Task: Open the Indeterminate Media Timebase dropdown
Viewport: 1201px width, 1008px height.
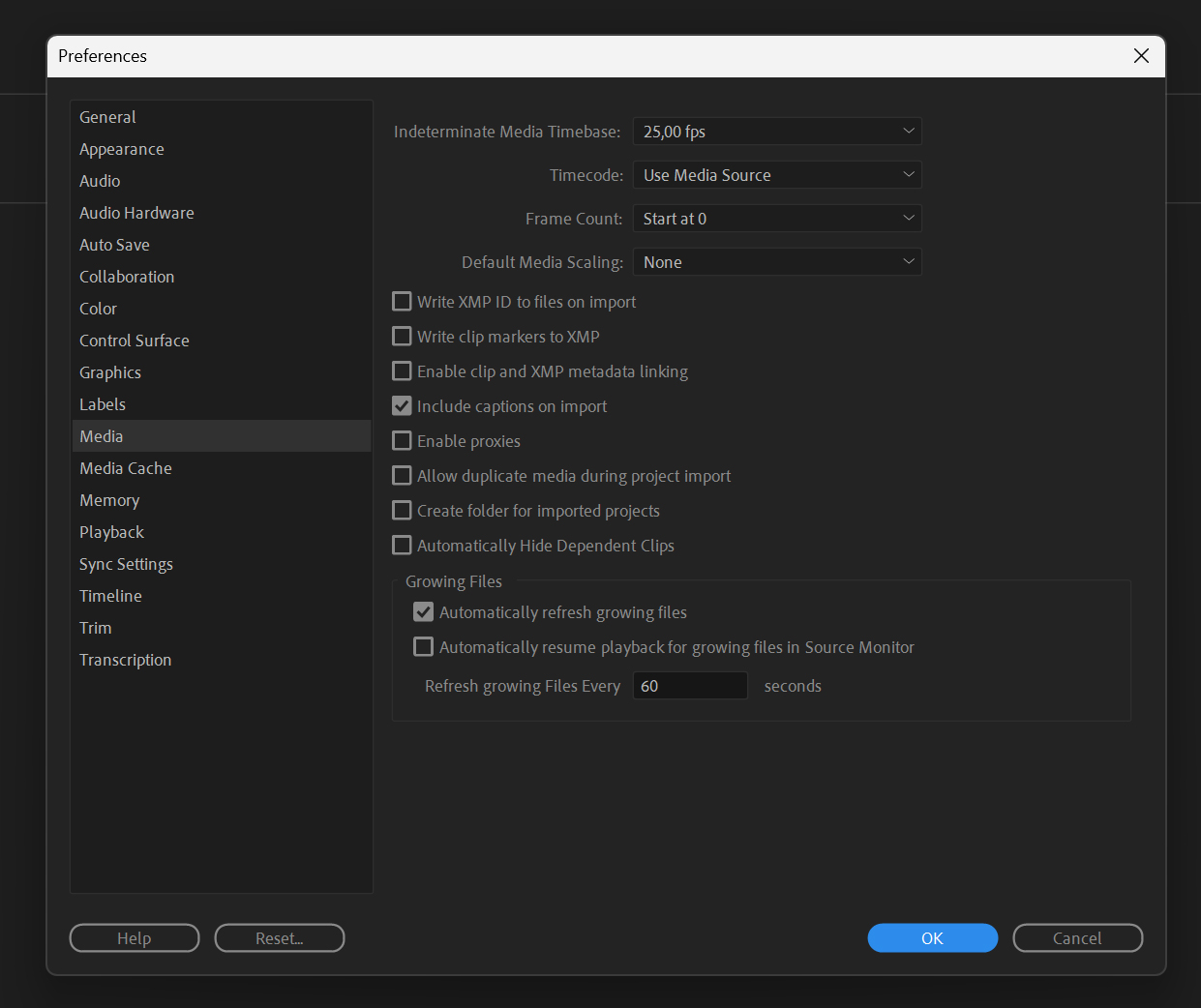Action: tap(777, 131)
